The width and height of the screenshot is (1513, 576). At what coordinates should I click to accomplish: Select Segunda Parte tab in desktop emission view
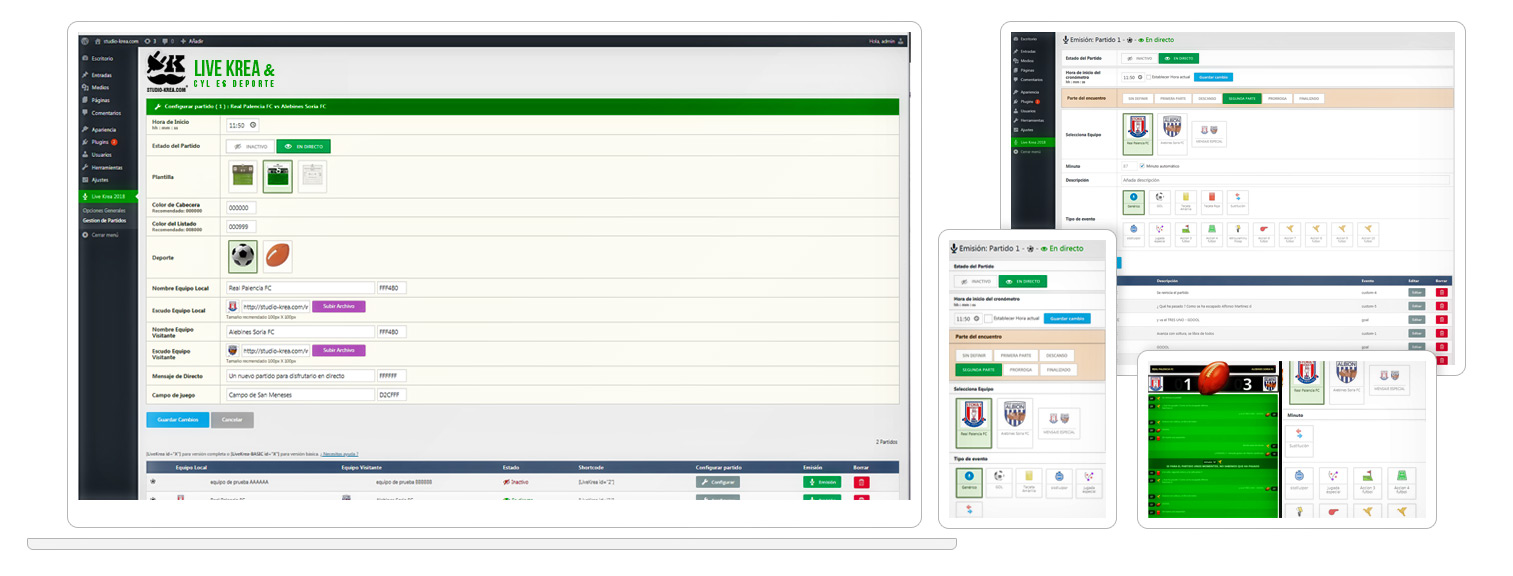1240,98
